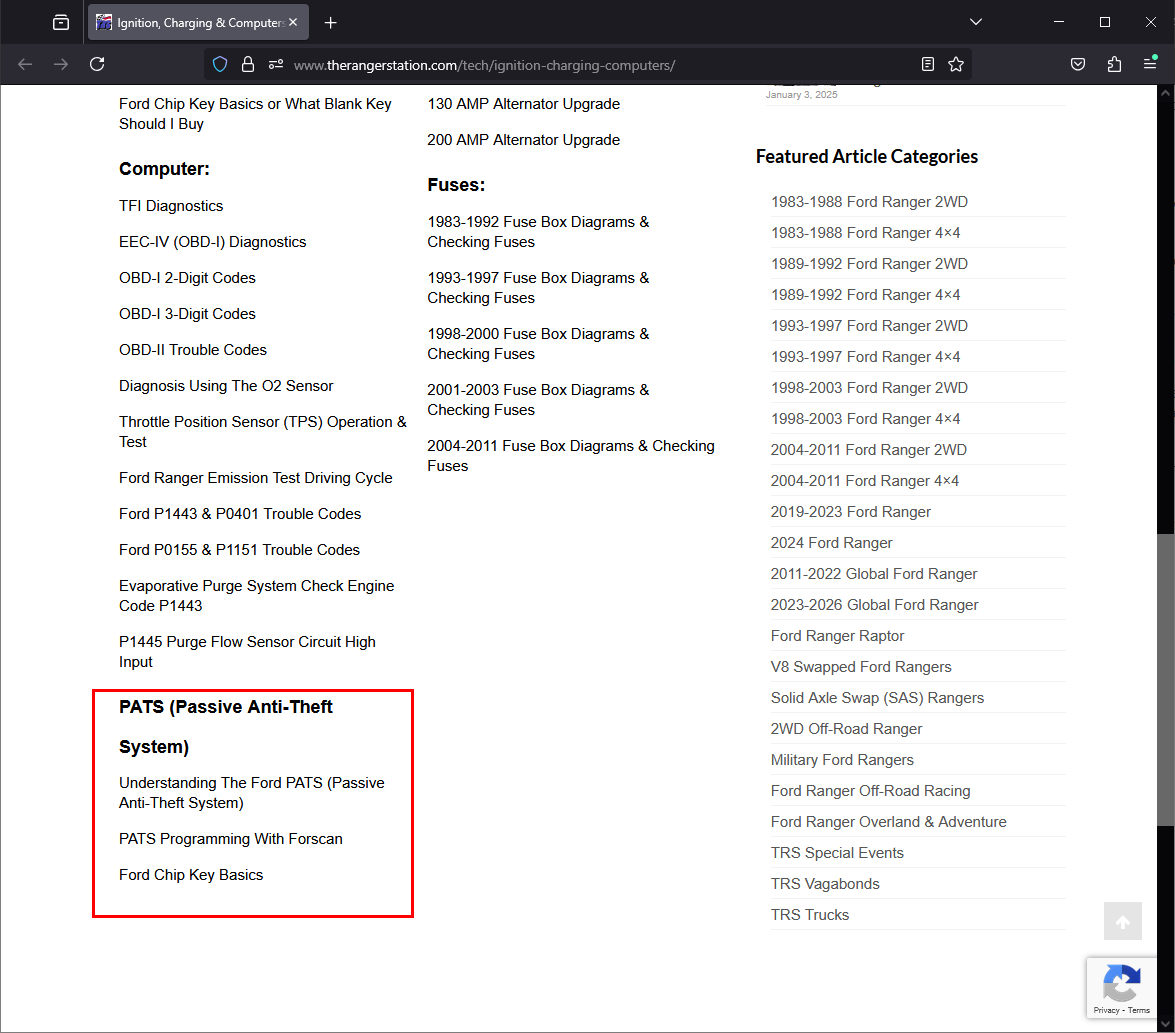Open Understanding The Ford PATS article

tap(252, 793)
